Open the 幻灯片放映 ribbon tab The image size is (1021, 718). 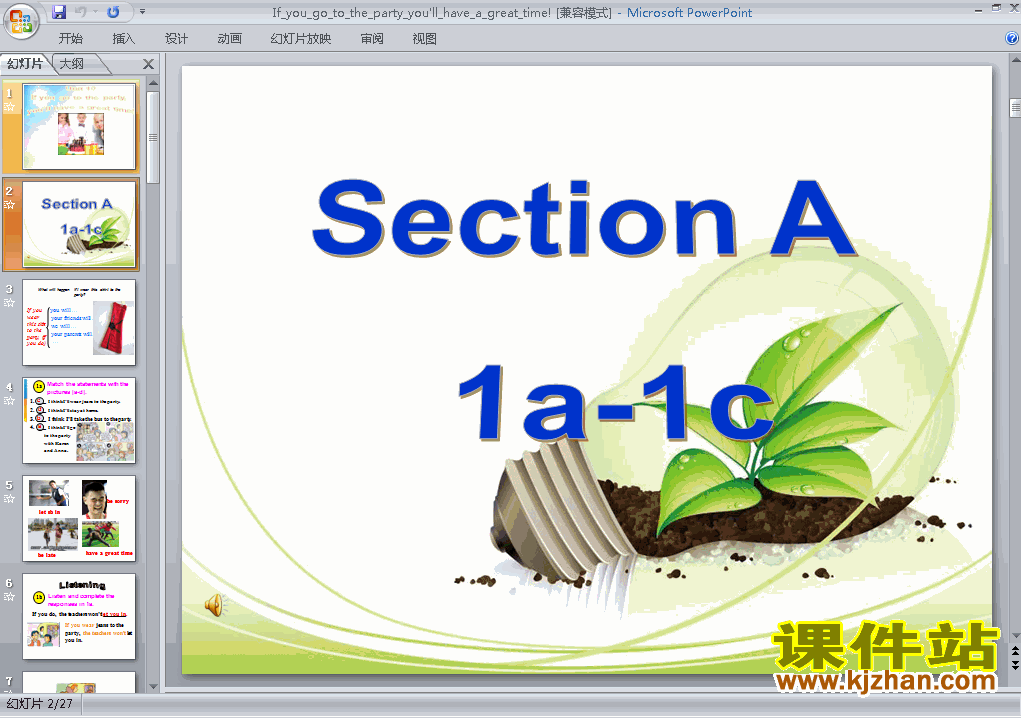coord(301,38)
